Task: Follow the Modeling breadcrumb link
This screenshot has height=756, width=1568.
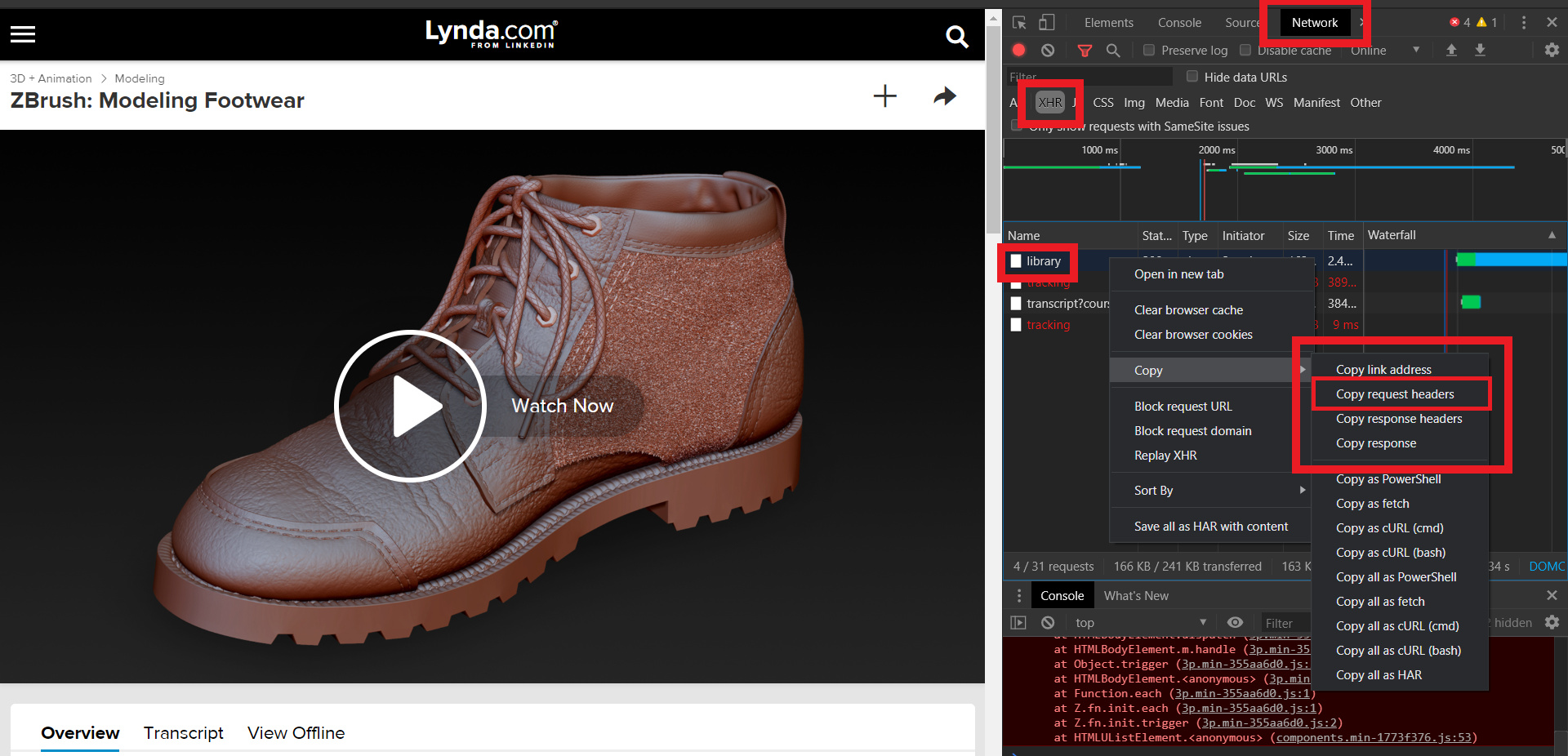Action: [x=140, y=78]
